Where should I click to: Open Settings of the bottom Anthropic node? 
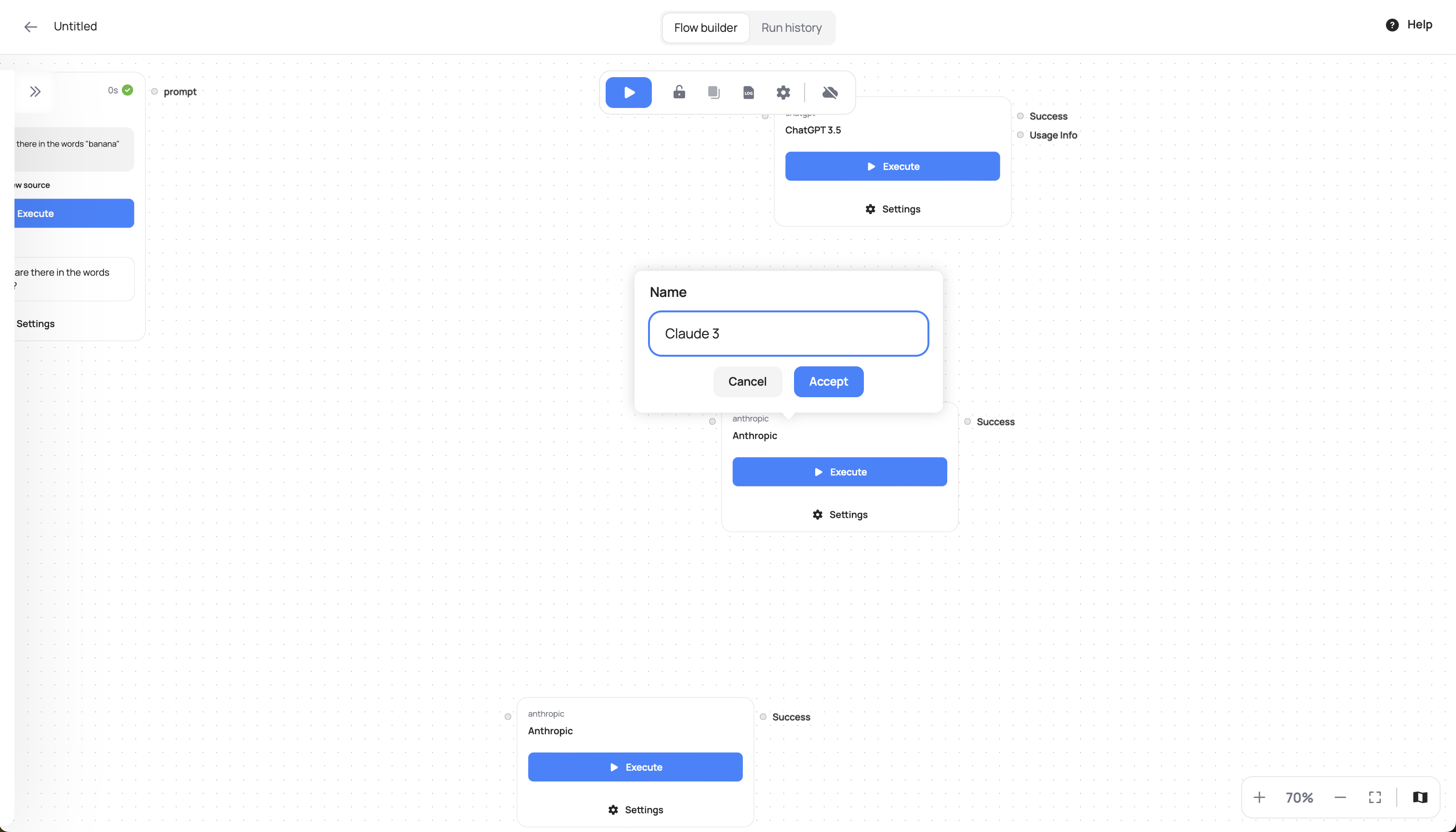coord(635,810)
